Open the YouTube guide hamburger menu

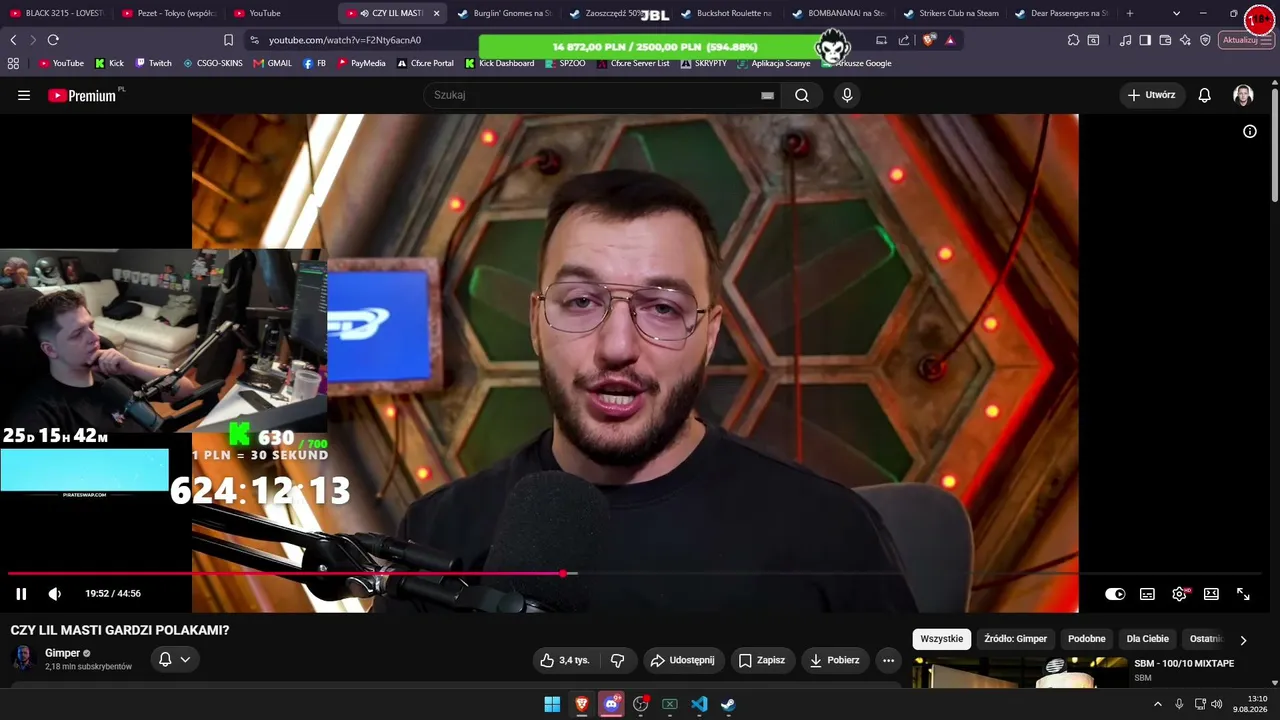tap(24, 95)
